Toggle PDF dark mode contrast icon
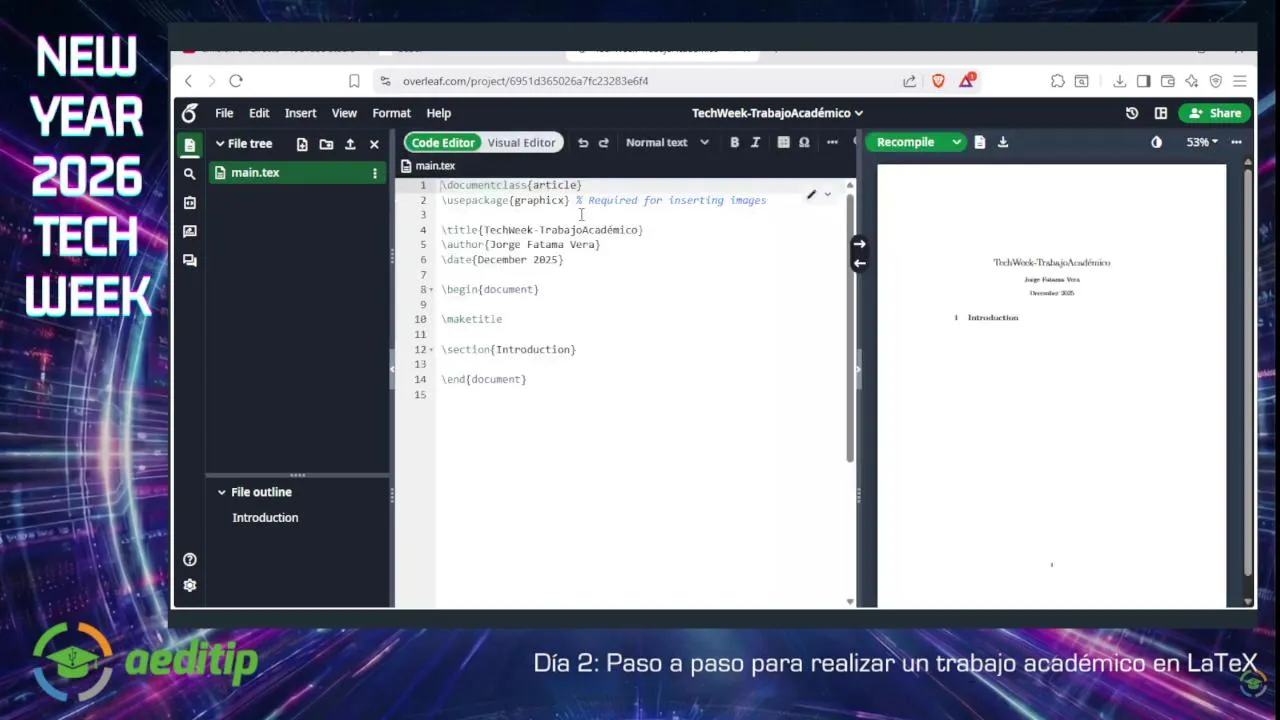 tap(1157, 142)
